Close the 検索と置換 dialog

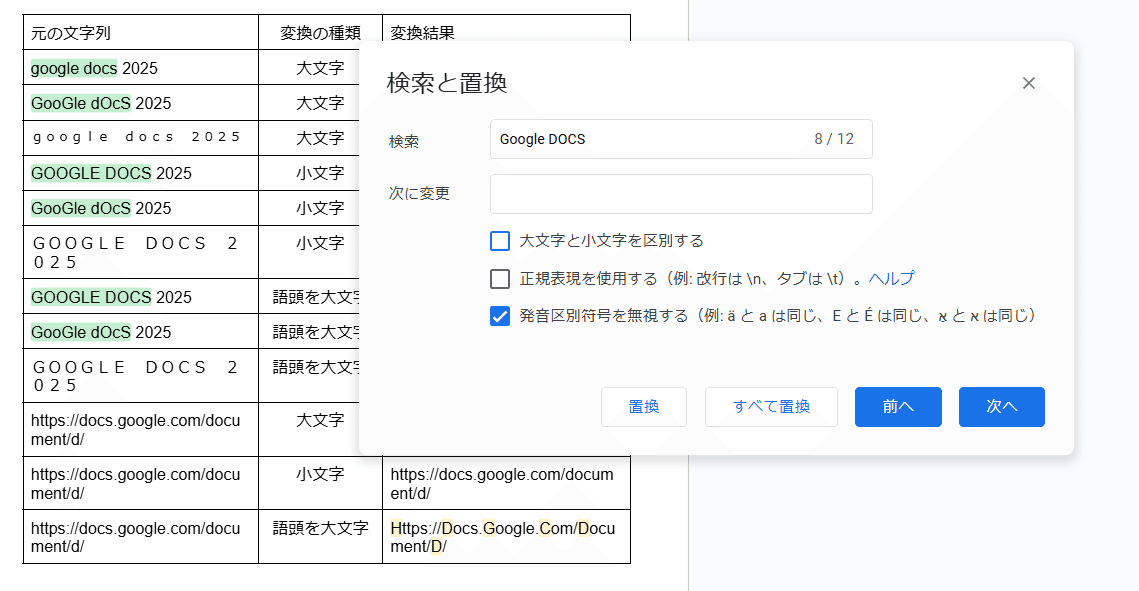(1028, 83)
